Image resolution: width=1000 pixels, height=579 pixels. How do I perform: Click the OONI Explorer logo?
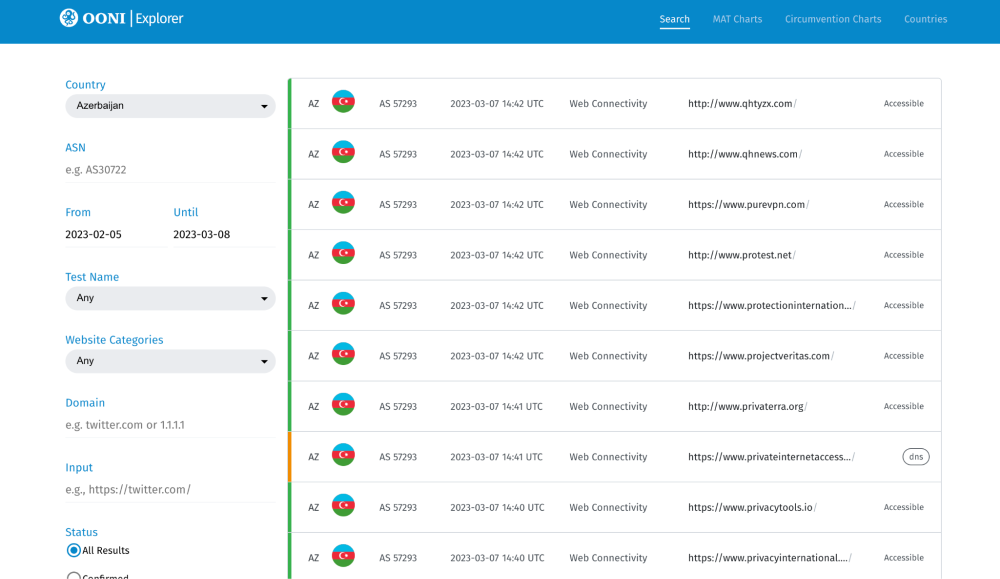(x=121, y=18)
